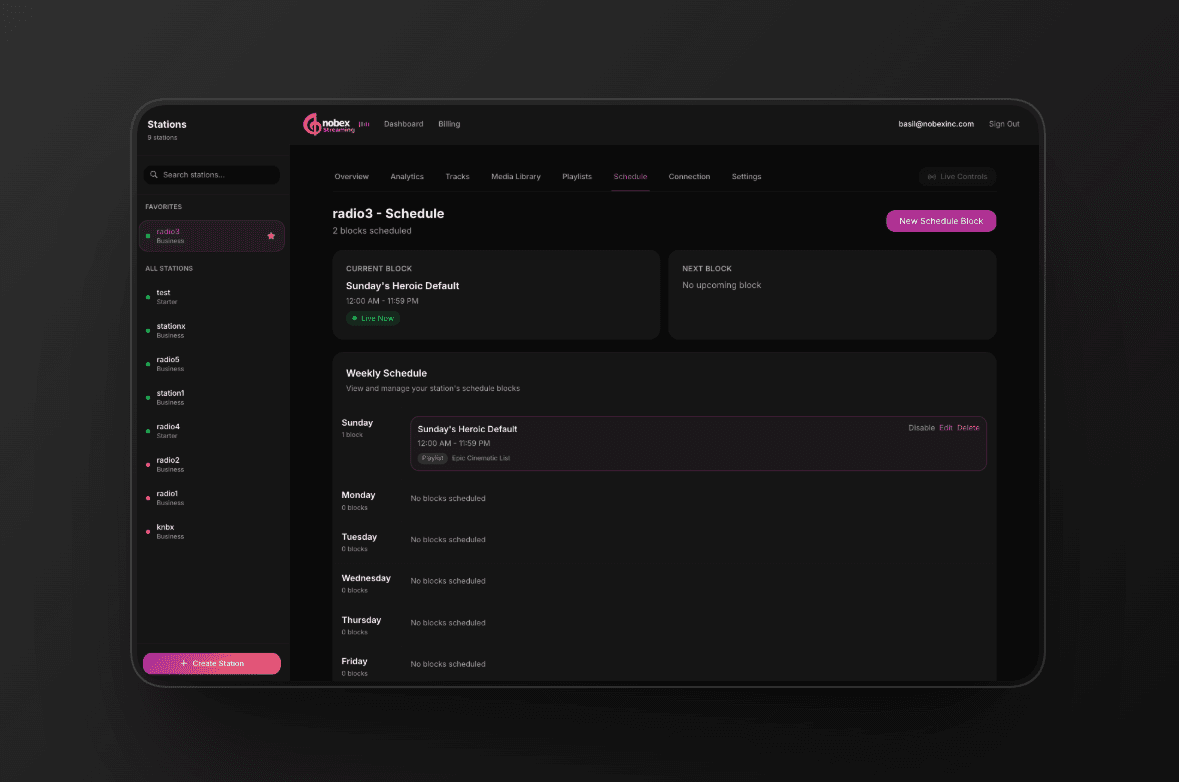
Task: Click the New Schedule Block button
Action: pos(940,220)
